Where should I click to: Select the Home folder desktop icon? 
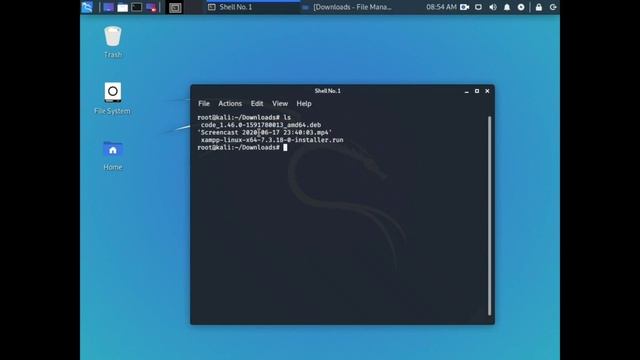pyautogui.click(x=113, y=156)
